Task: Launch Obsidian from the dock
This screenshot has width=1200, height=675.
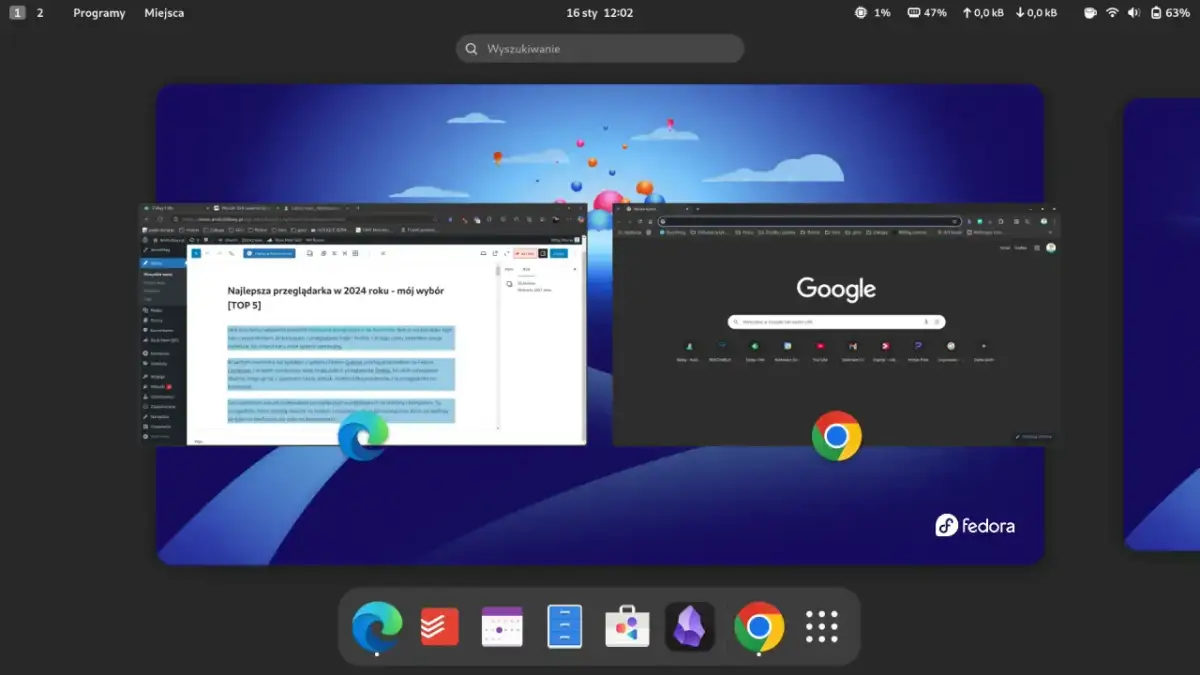Action: coord(690,627)
